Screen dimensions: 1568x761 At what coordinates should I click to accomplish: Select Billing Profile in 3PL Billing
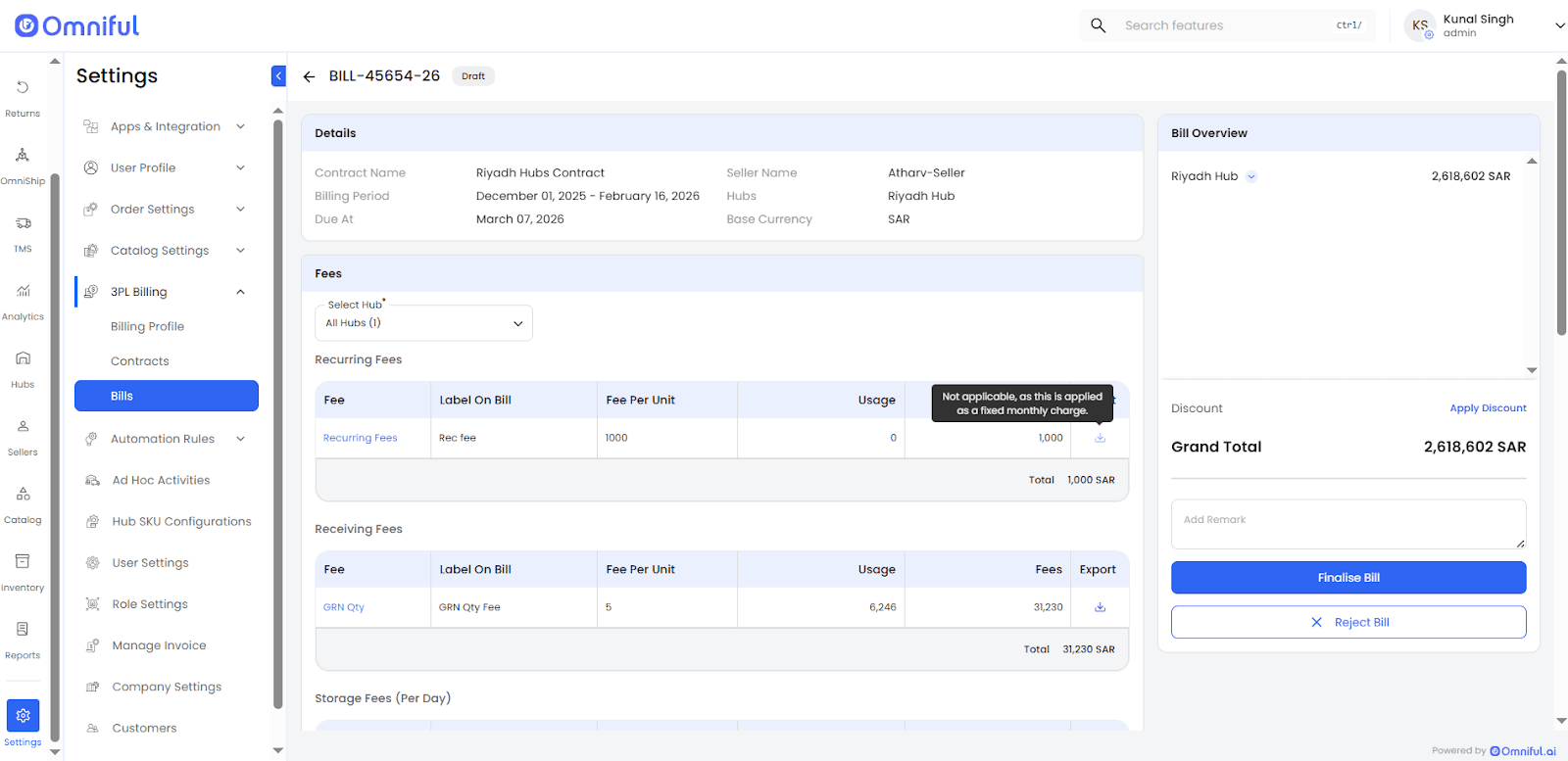(x=147, y=327)
